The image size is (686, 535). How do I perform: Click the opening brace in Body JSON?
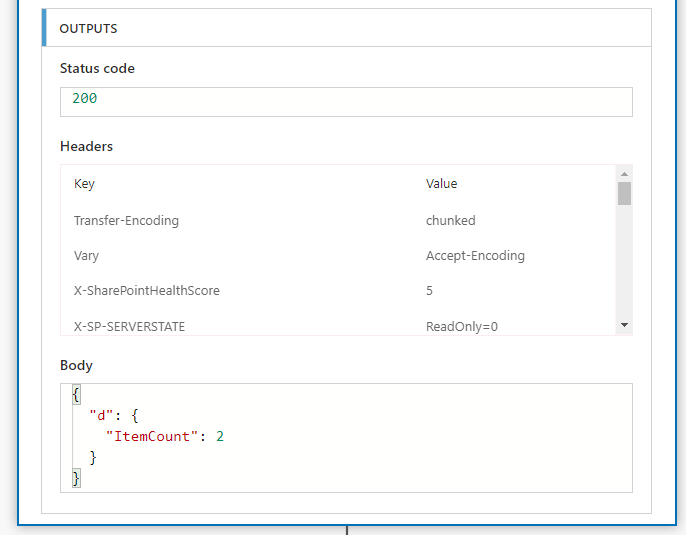tap(76, 395)
